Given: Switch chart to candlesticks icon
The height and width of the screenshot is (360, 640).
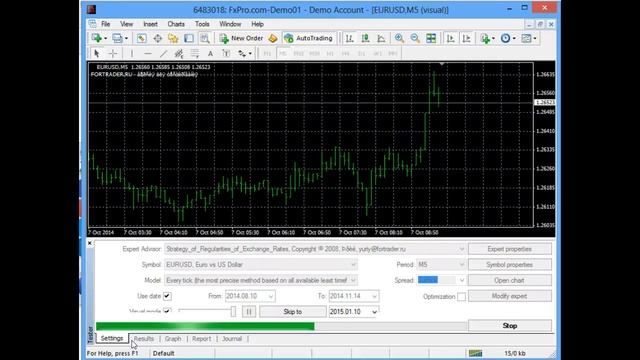Looking at the screenshot, I should point(365,38).
